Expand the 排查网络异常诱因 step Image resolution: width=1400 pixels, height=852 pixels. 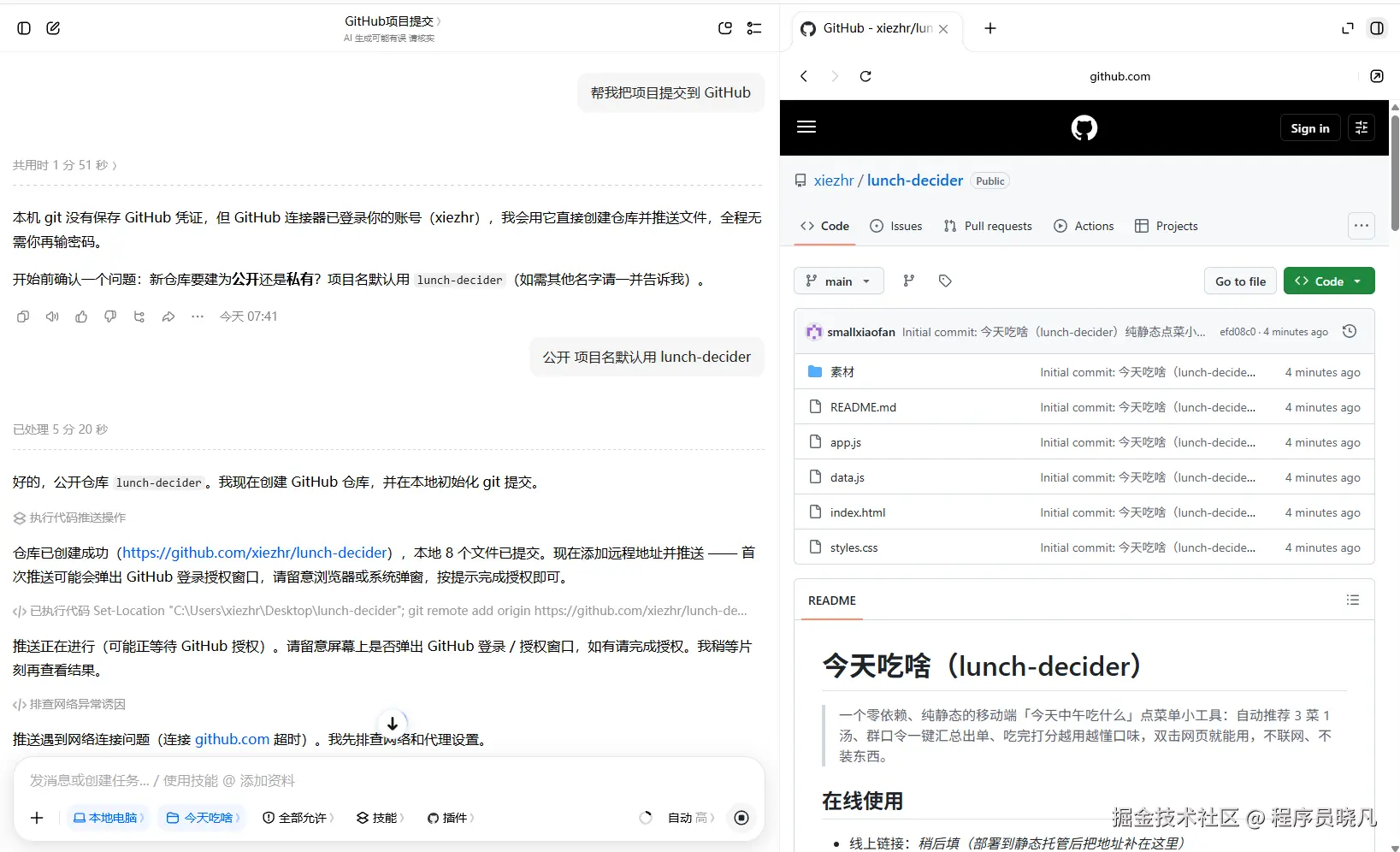point(69,704)
